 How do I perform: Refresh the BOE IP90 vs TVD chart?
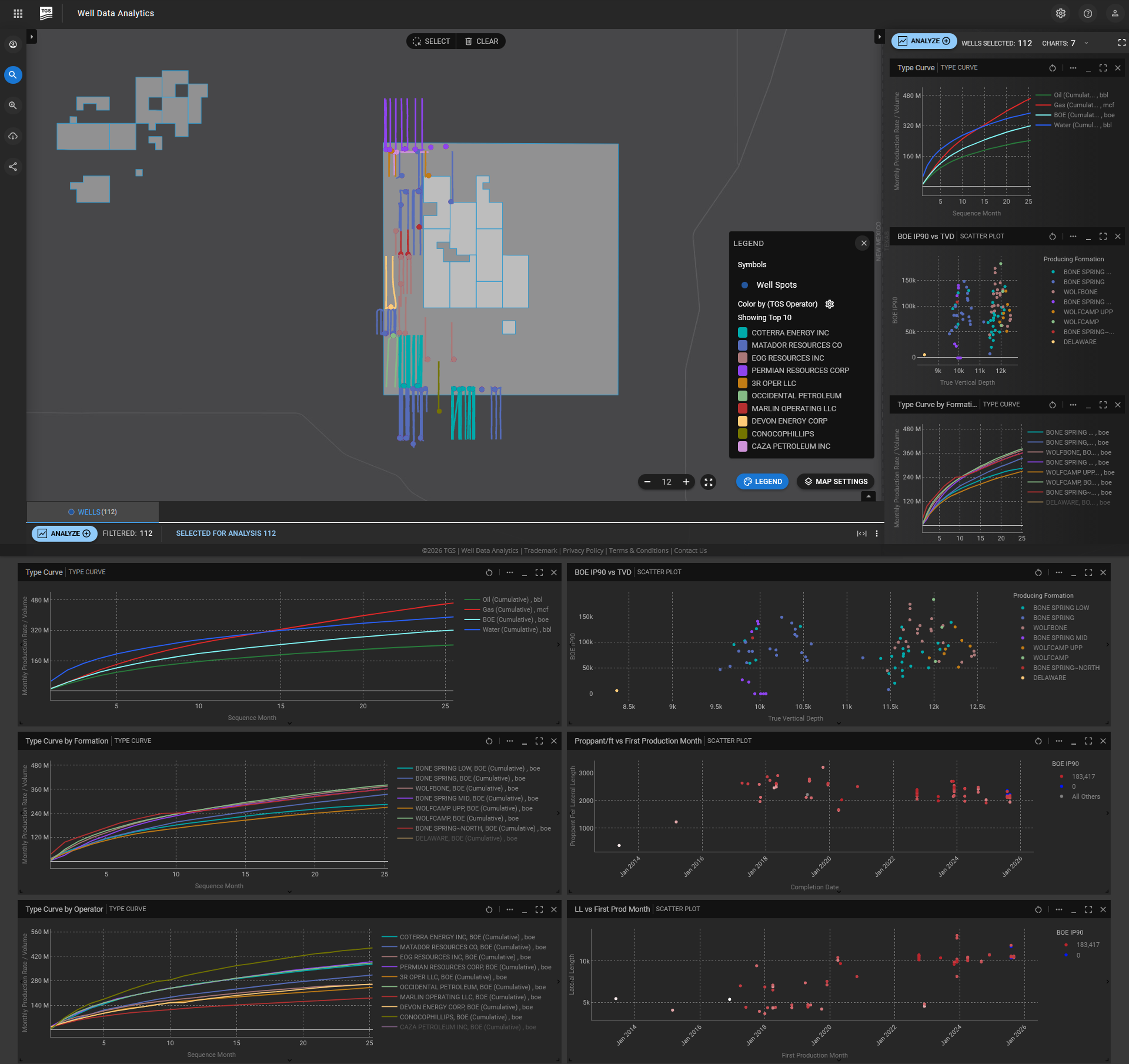(1038, 572)
